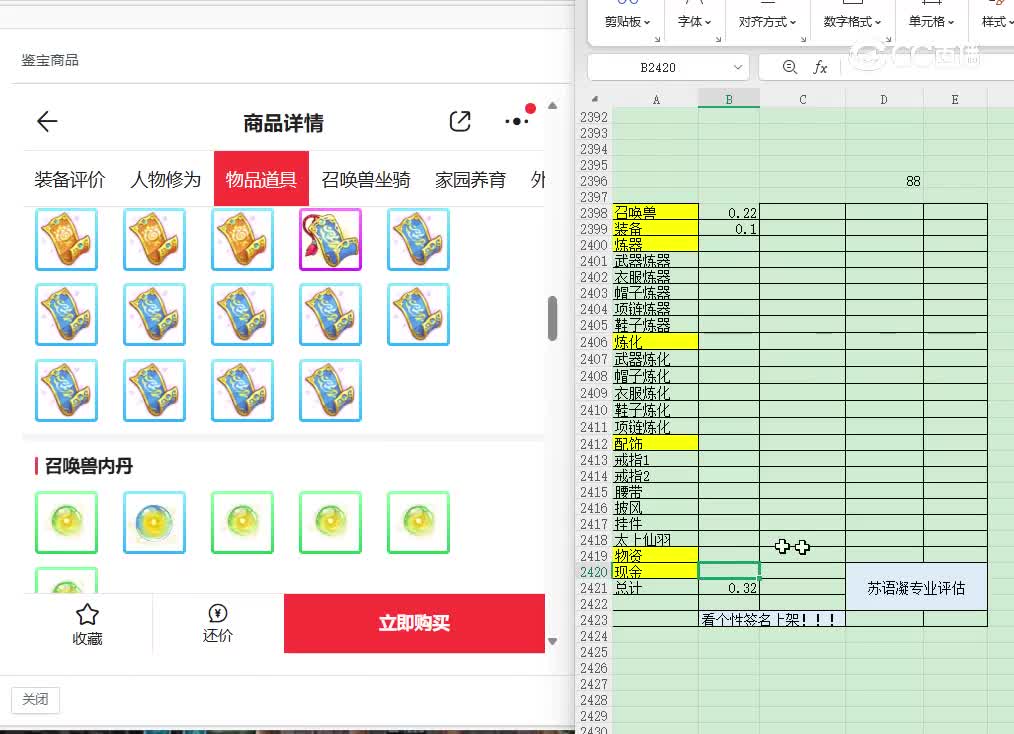
Task: Select the purple-bordered scroll item
Action: pos(330,239)
